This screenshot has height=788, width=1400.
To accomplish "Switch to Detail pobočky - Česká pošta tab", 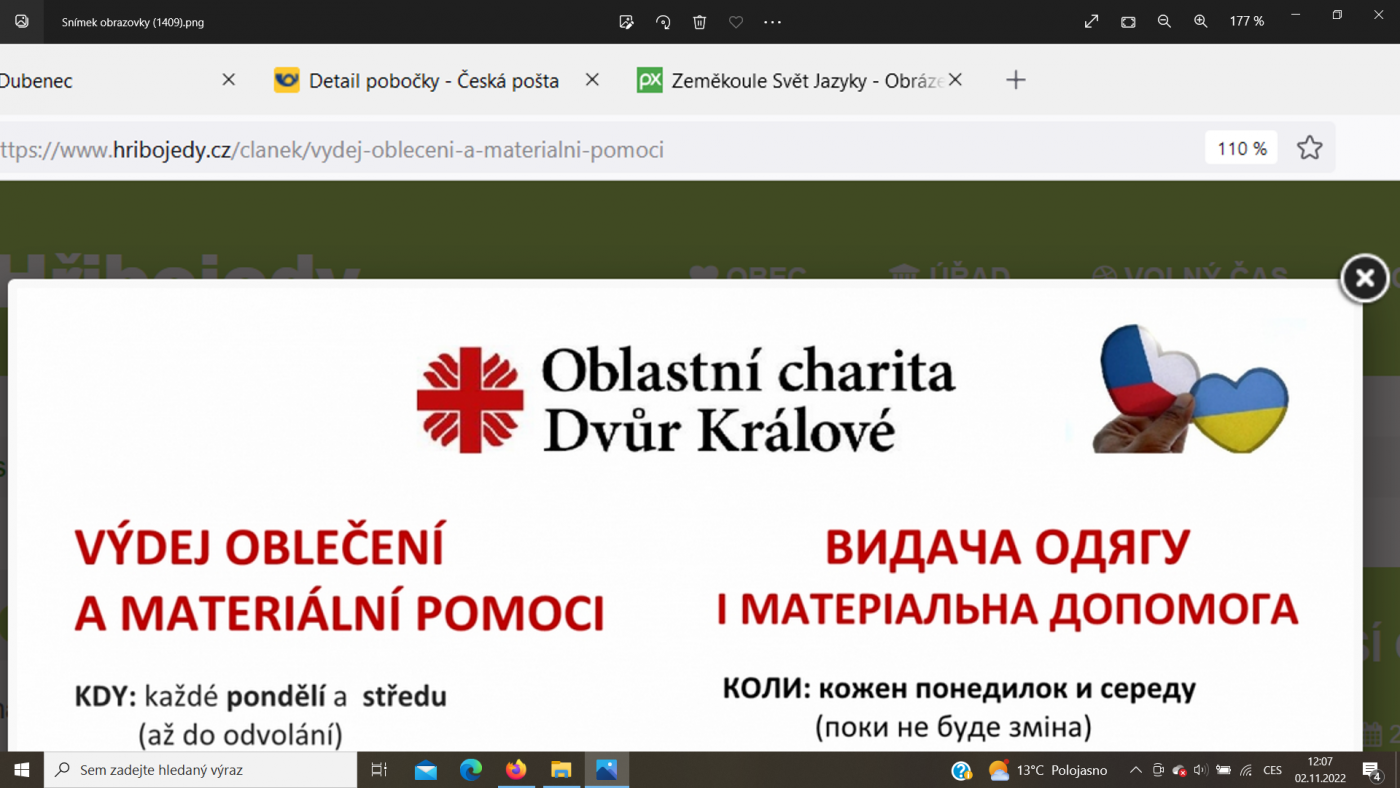I will (434, 81).
